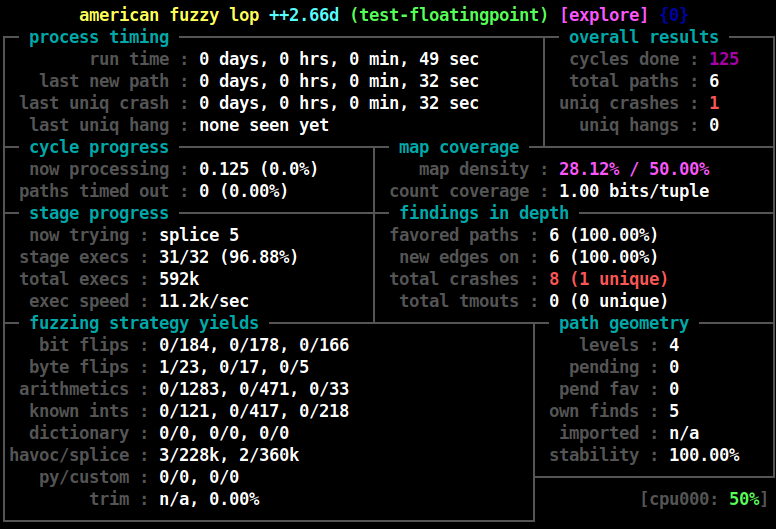Click arithmetics values '0/1283, 0/471, 0/33'
The image size is (776, 529).
click(x=254, y=389)
